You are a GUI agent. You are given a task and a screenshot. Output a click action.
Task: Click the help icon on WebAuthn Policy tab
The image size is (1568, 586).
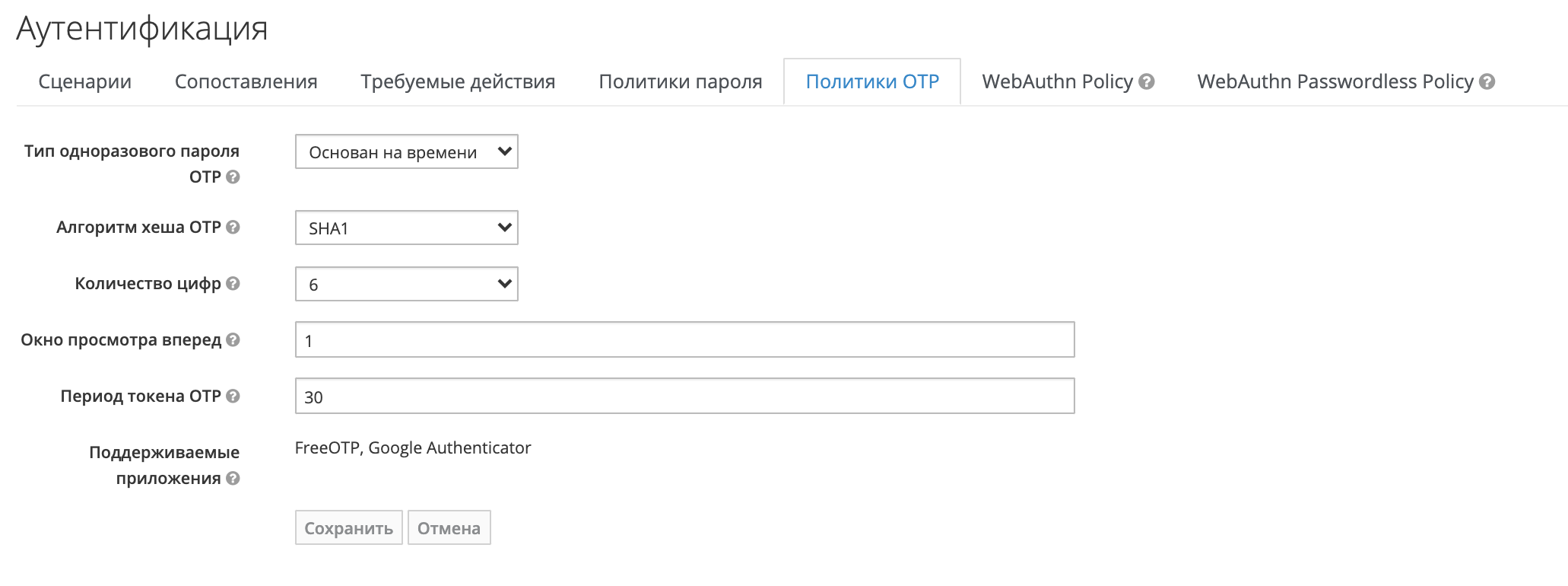click(x=1147, y=81)
